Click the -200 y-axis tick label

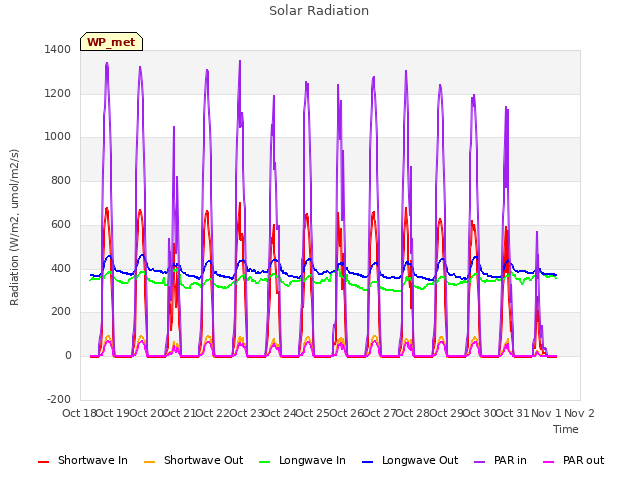click(59, 399)
